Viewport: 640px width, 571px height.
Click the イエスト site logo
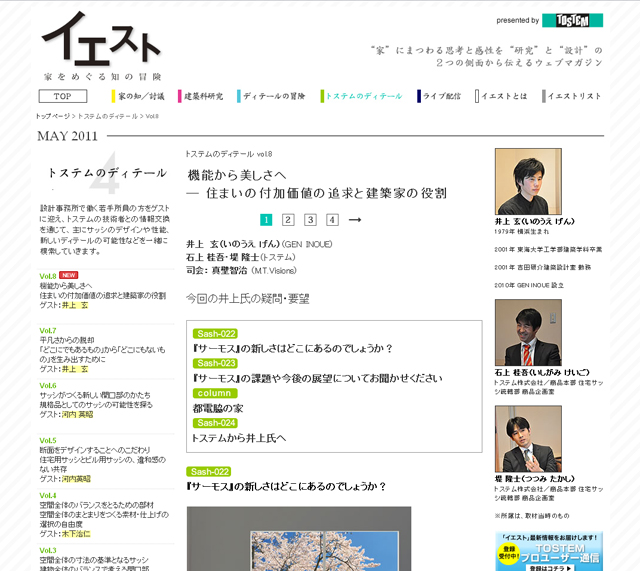pos(101,44)
